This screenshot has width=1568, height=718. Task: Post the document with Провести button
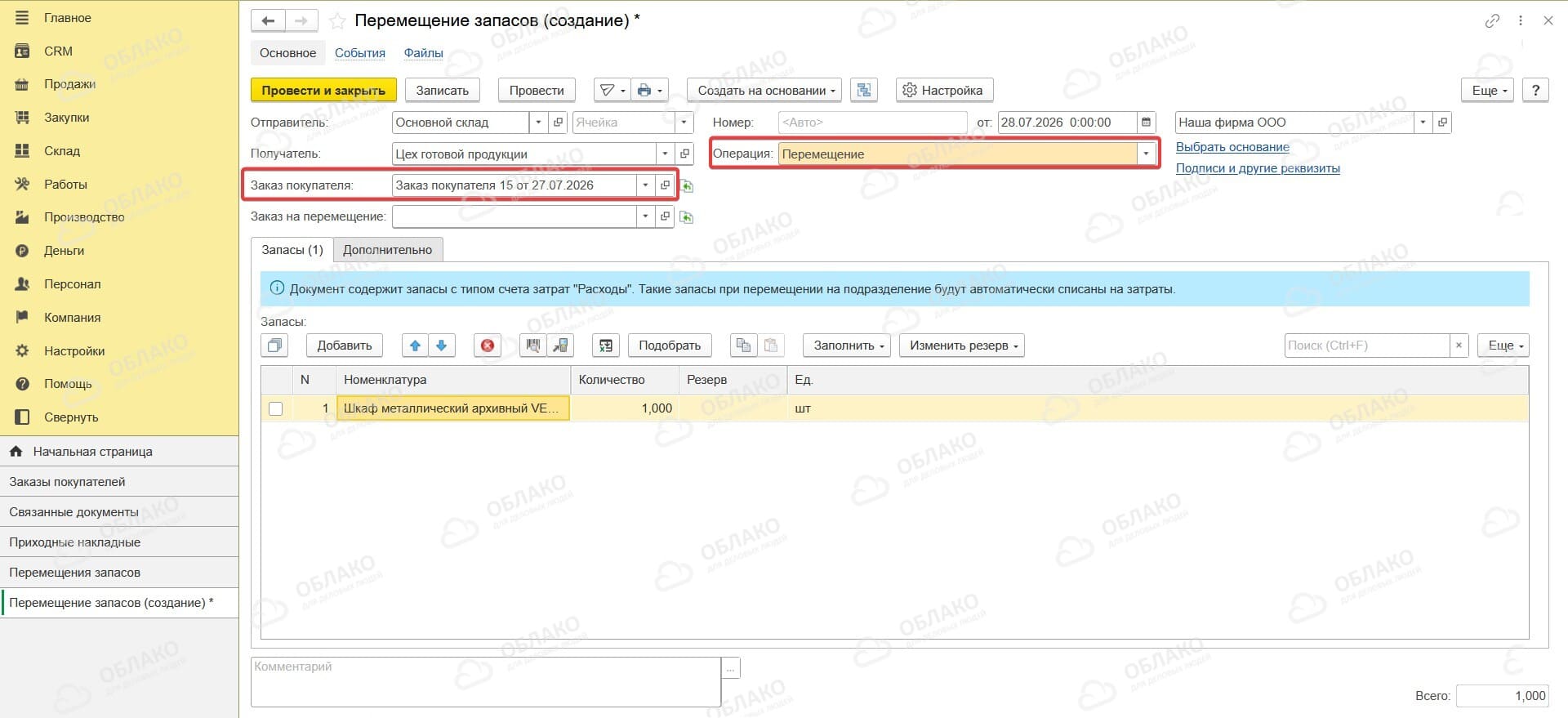(x=537, y=90)
